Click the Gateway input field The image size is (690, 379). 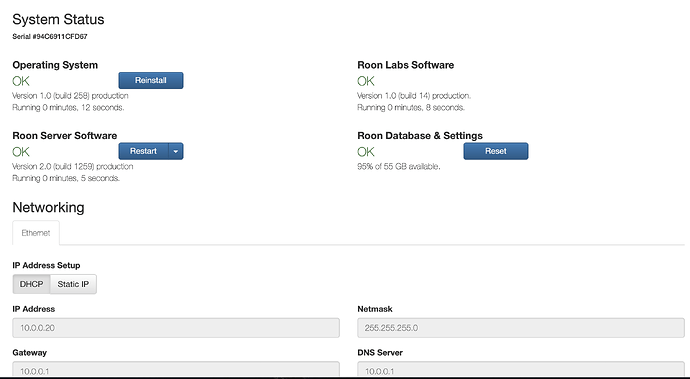pos(176,369)
